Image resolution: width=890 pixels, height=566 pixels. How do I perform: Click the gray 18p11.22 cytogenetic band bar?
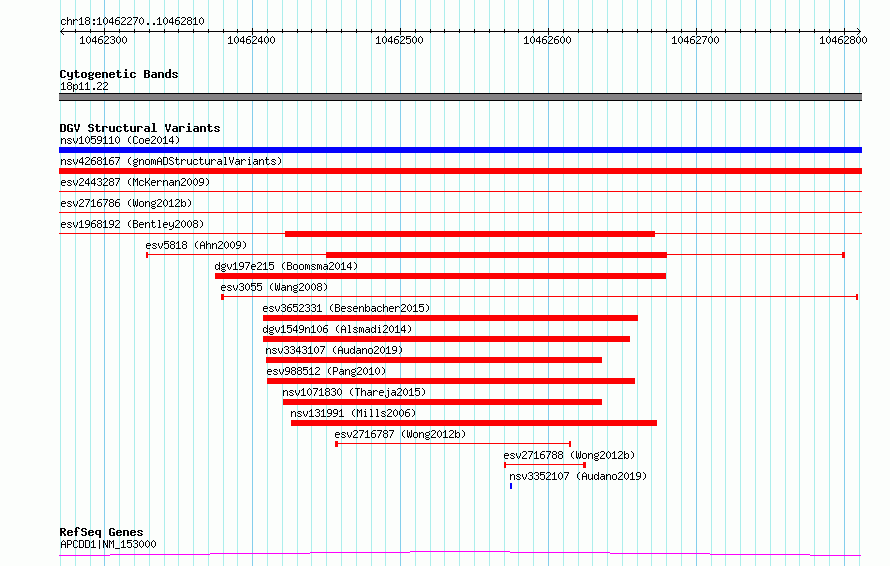click(x=460, y=97)
